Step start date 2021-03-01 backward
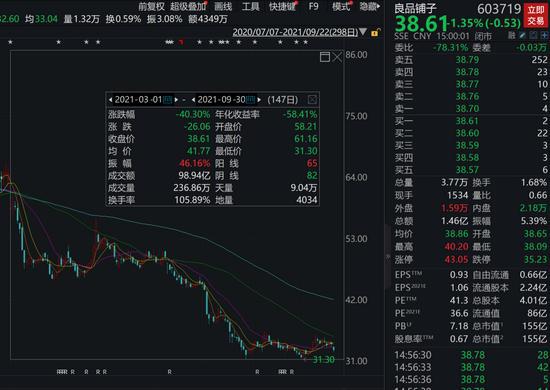Screen dimensions: 550x390 click(x=110, y=100)
